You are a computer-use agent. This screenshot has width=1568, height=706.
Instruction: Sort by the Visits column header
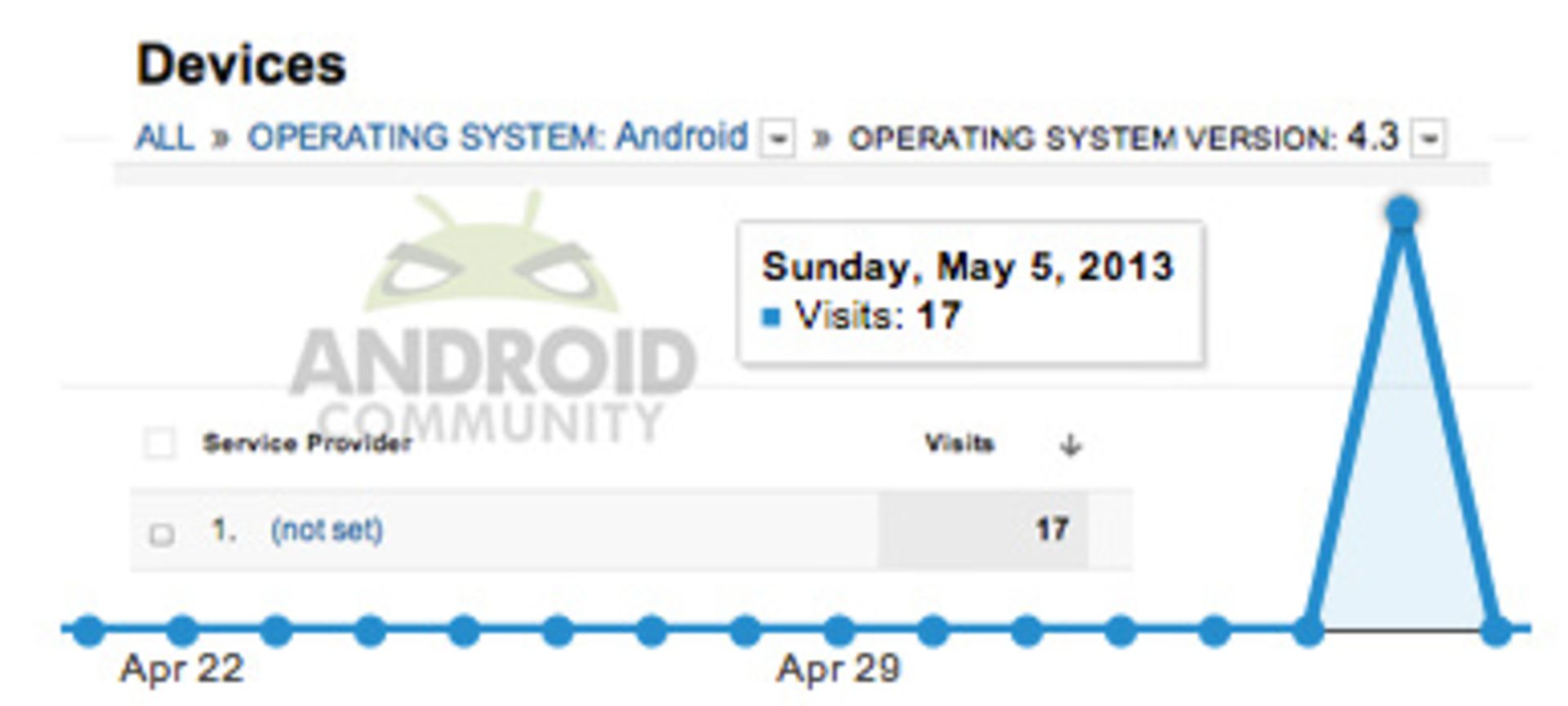point(959,443)
